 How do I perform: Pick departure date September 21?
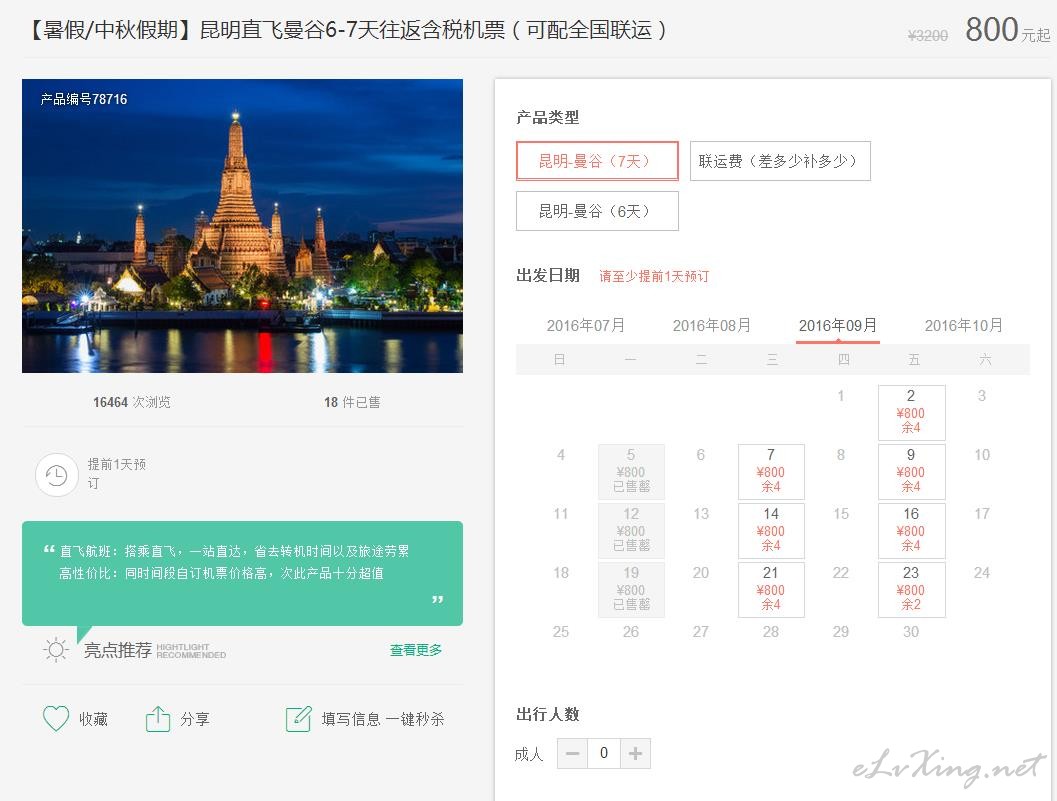[x=771, y=589]
